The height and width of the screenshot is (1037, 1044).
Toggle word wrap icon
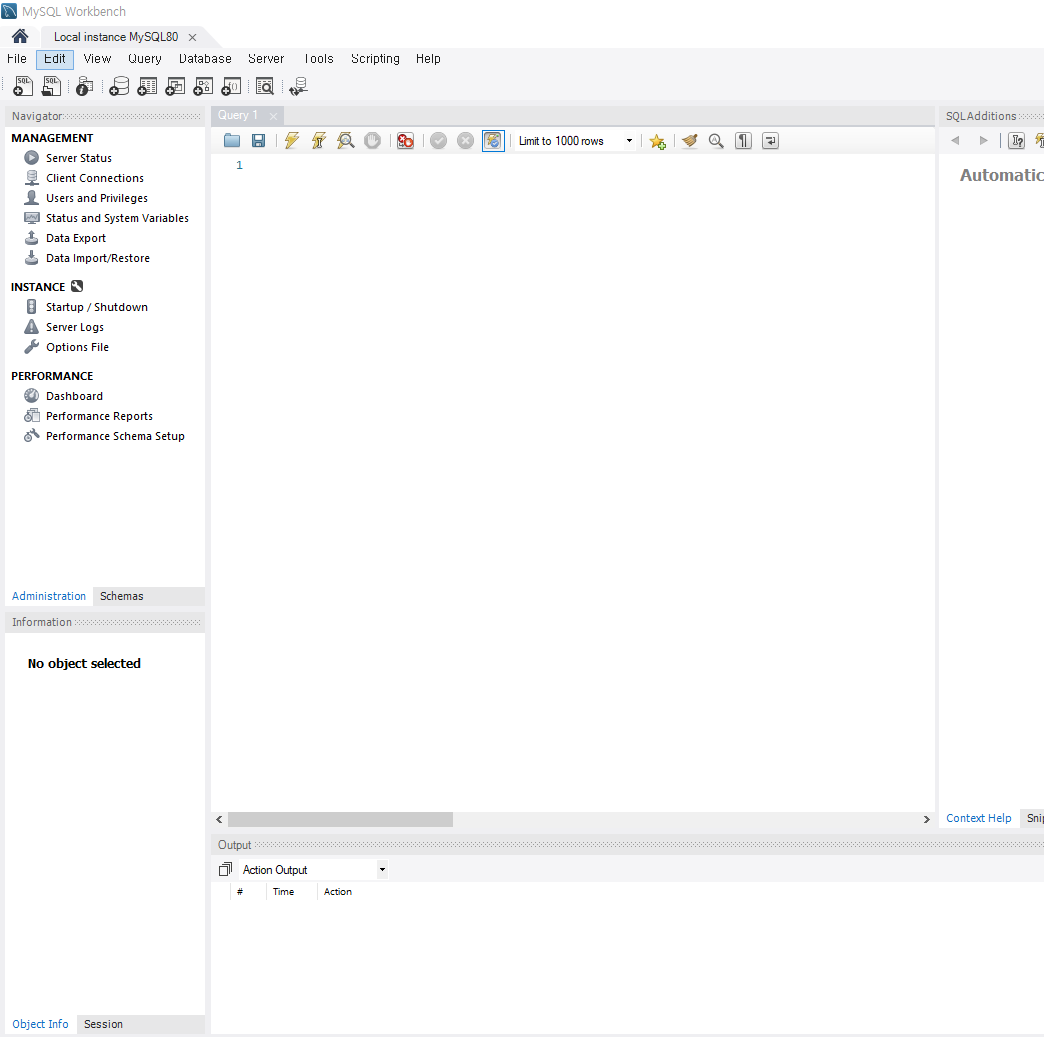pos(770,141)
